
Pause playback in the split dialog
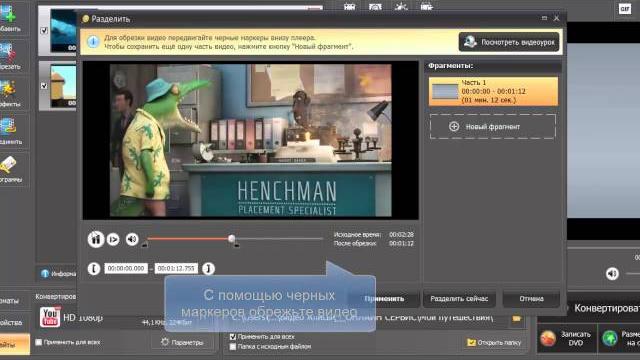click(96, 239)
